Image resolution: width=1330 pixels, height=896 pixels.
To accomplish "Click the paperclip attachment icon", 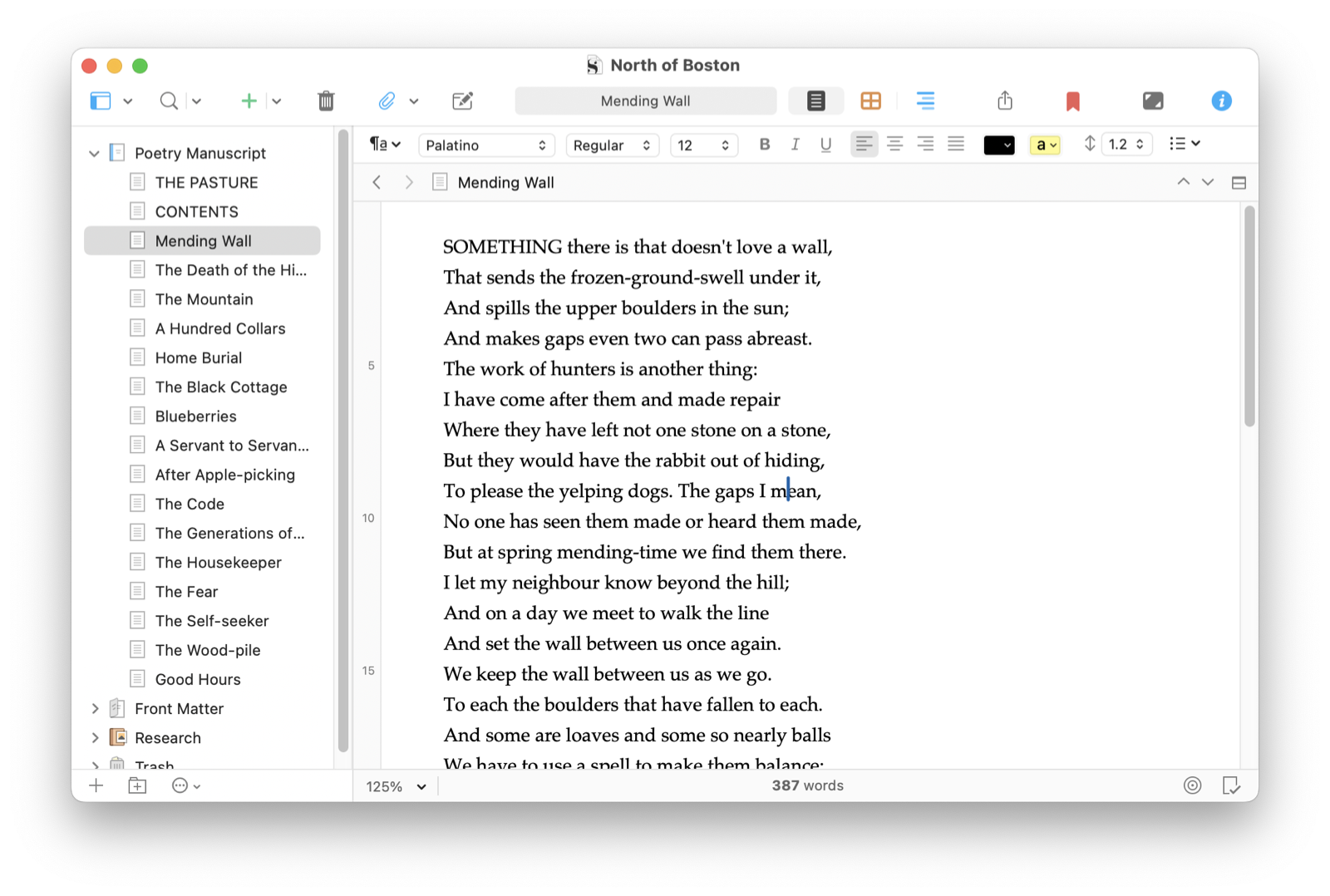I will (387, 101).
